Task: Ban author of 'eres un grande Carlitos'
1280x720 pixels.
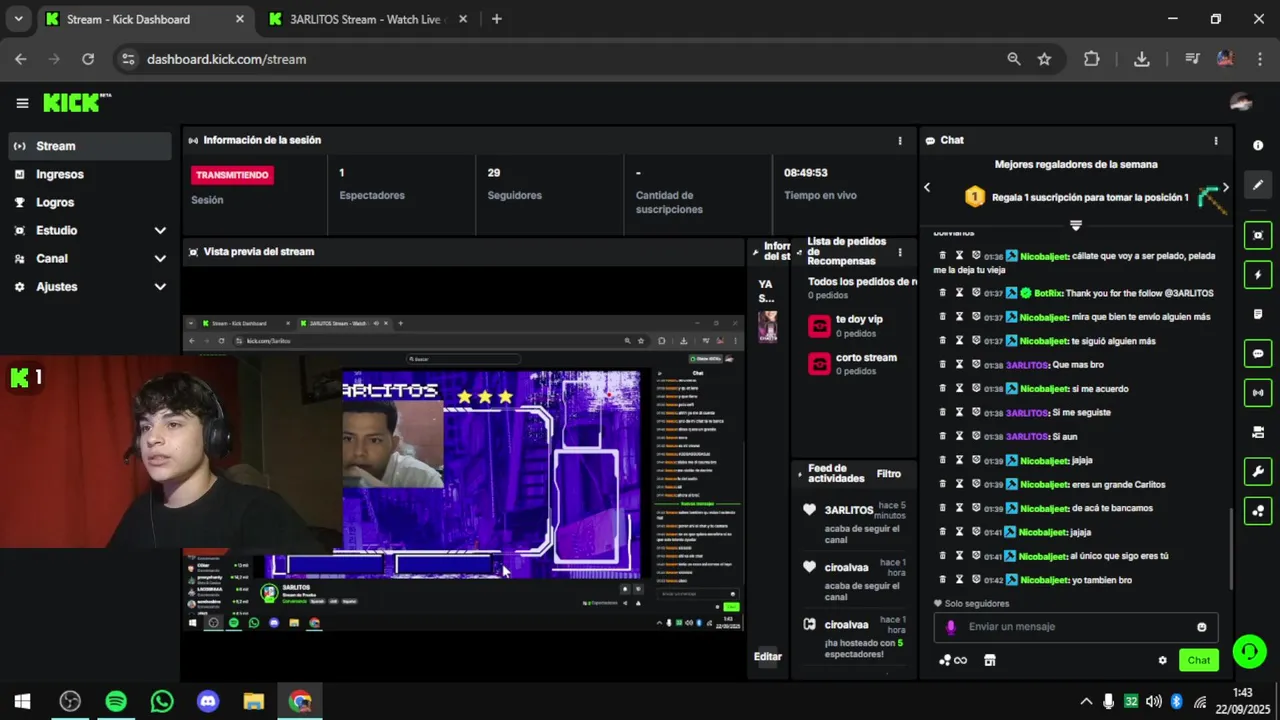Action: tap(976, 484)
